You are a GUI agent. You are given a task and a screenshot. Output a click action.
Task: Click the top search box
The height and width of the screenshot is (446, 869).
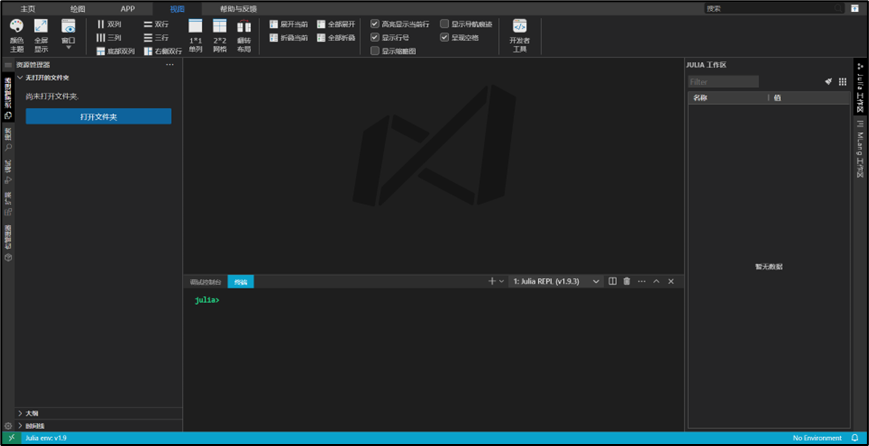tap(775, 8)
